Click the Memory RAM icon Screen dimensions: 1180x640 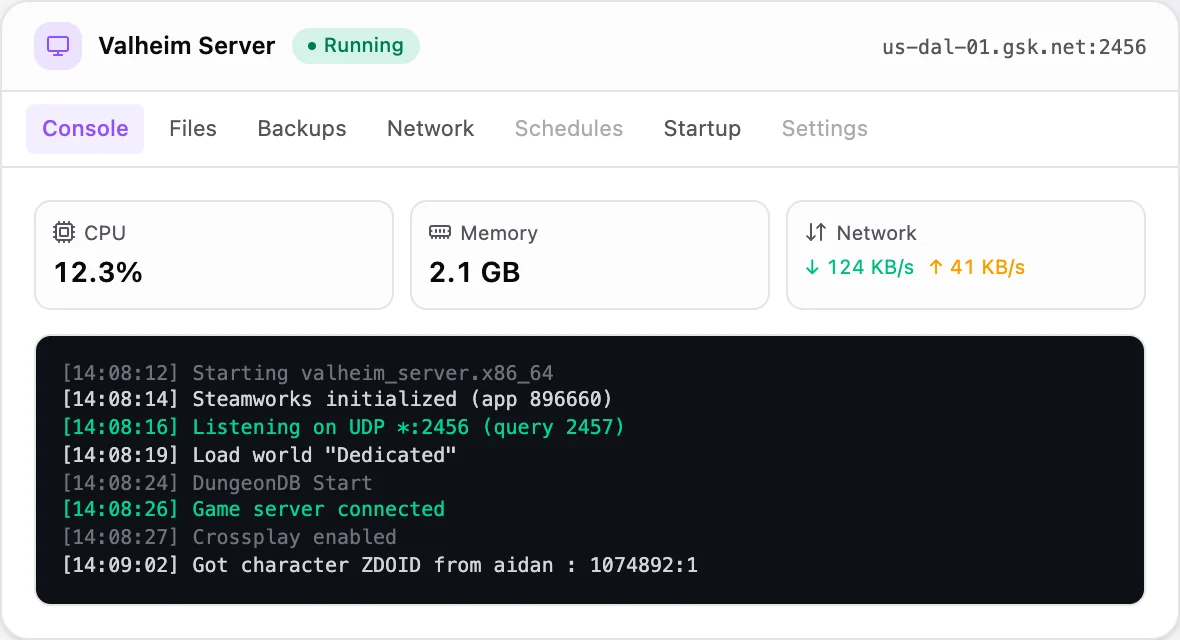[x=440, y=232]
